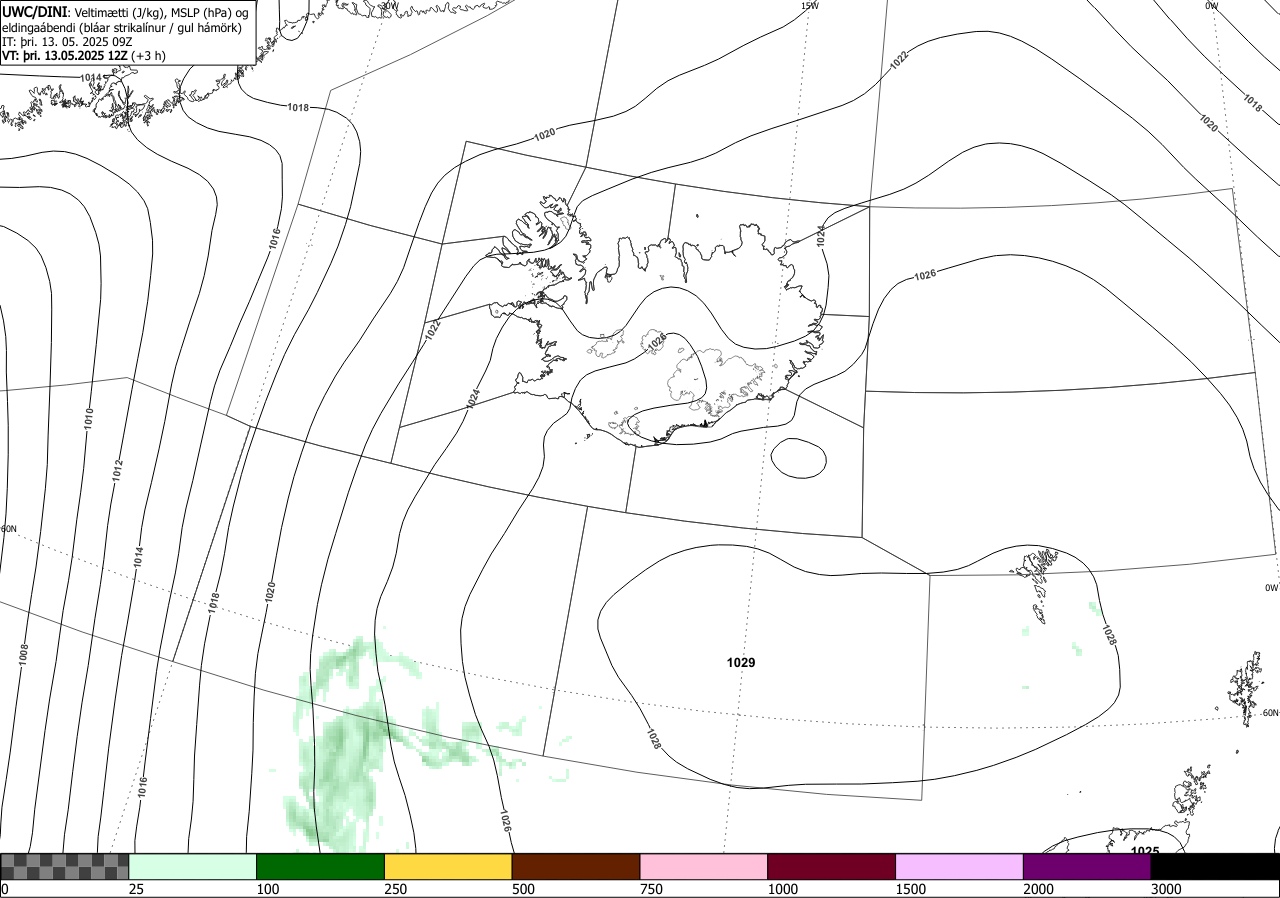
Task: Select the pale mint 25–100 legend color
Action: [x=193, y=866]
